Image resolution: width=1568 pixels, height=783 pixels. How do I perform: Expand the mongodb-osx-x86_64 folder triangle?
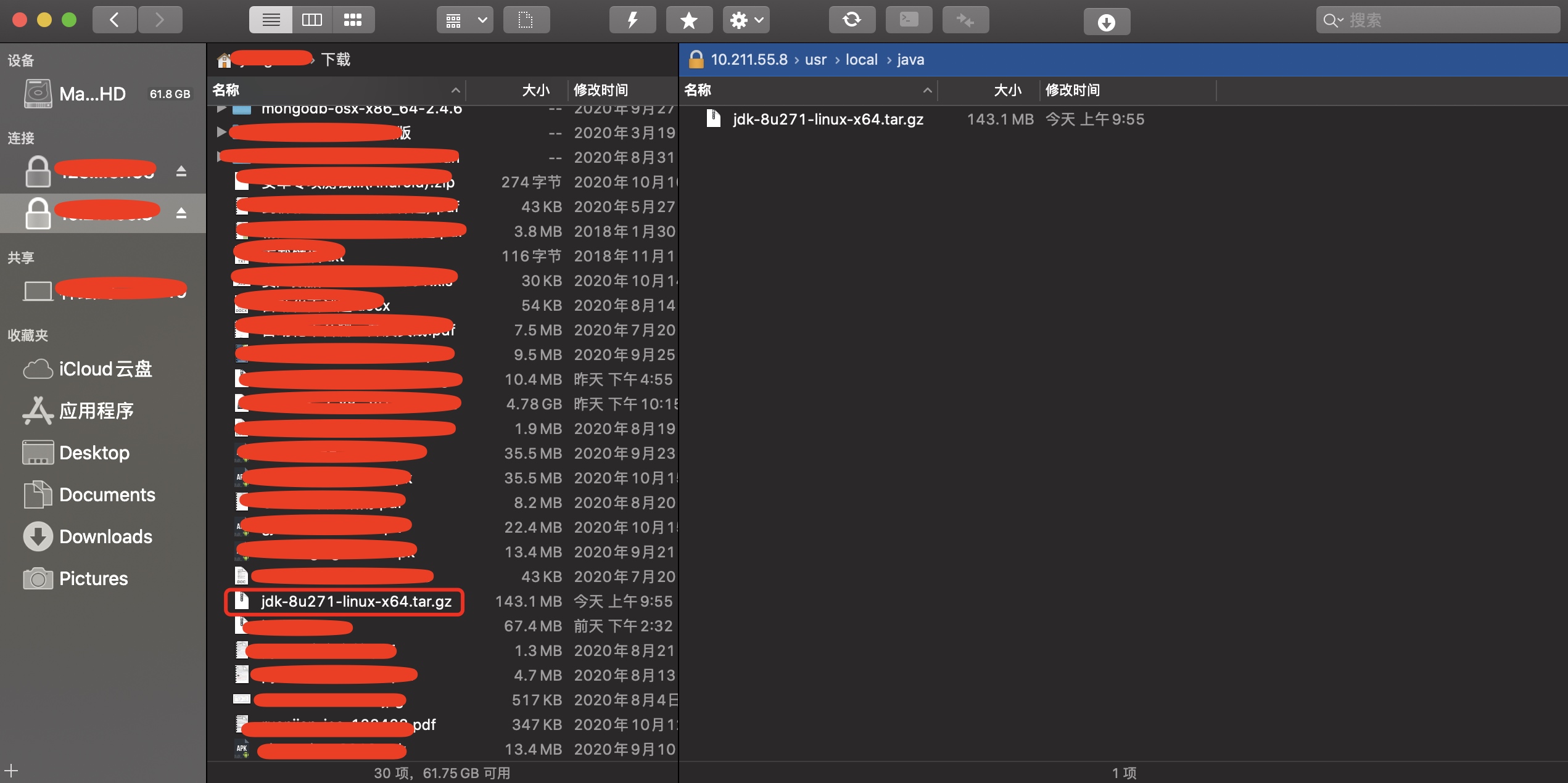[221, 109]
